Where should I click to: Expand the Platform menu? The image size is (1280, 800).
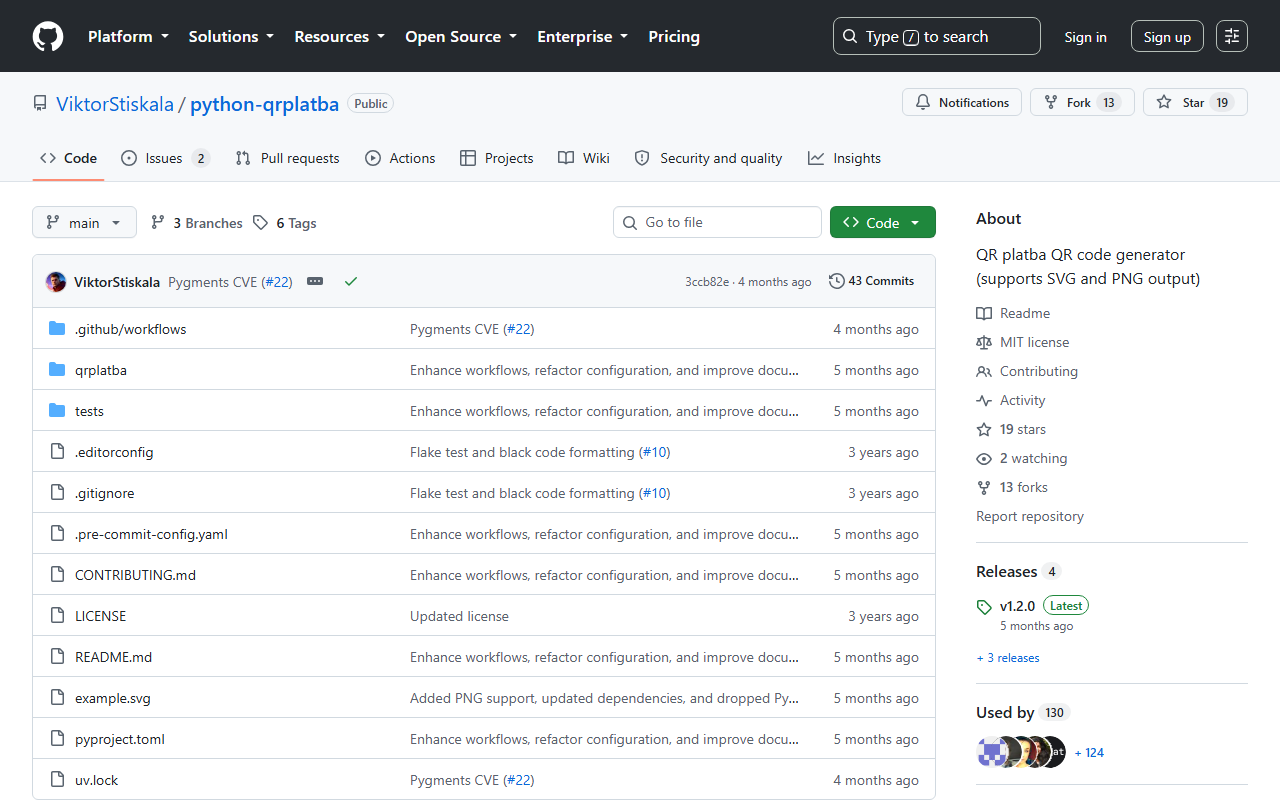tap(127, 36)
